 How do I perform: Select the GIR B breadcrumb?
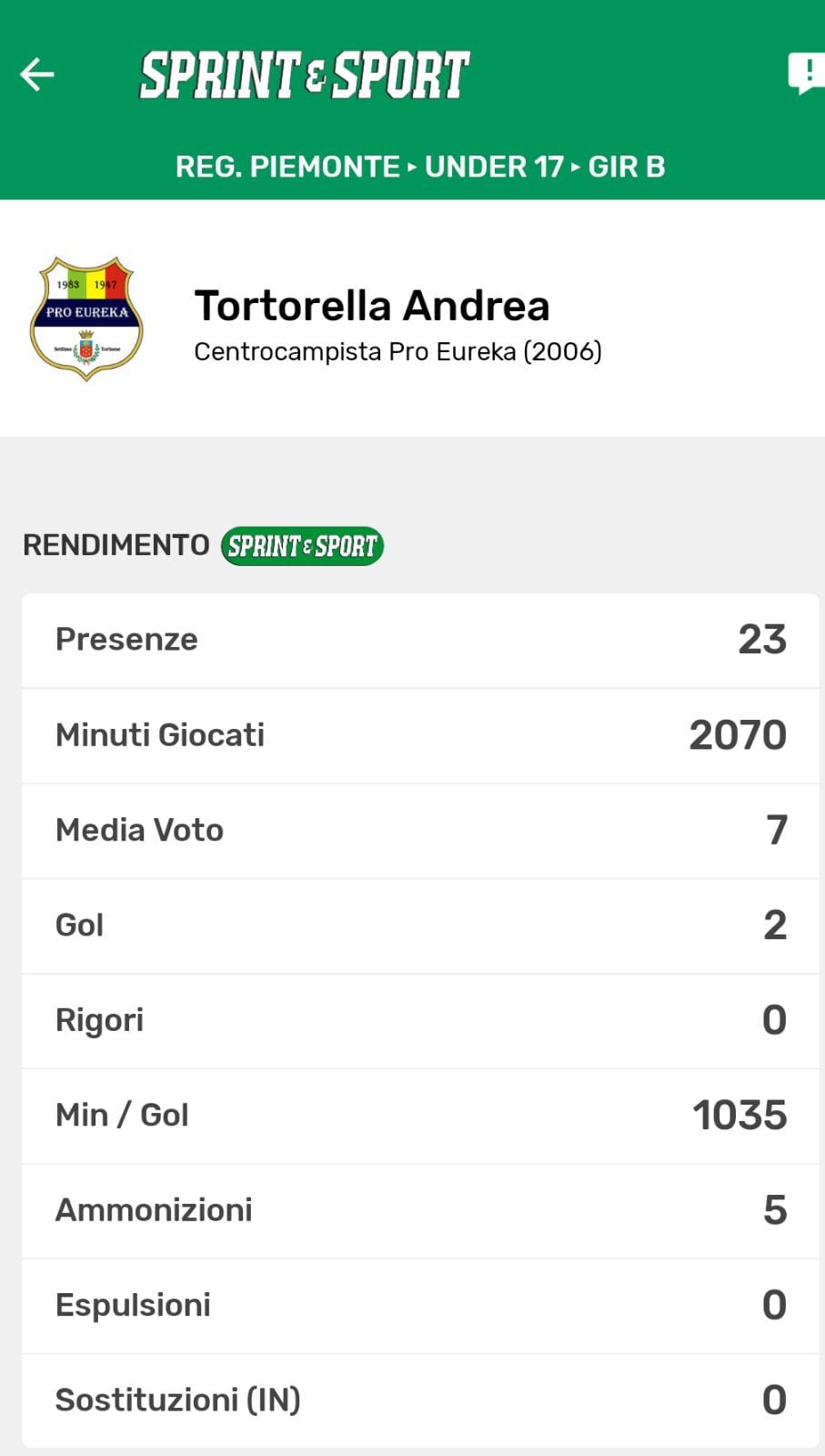tap(627, 167)
